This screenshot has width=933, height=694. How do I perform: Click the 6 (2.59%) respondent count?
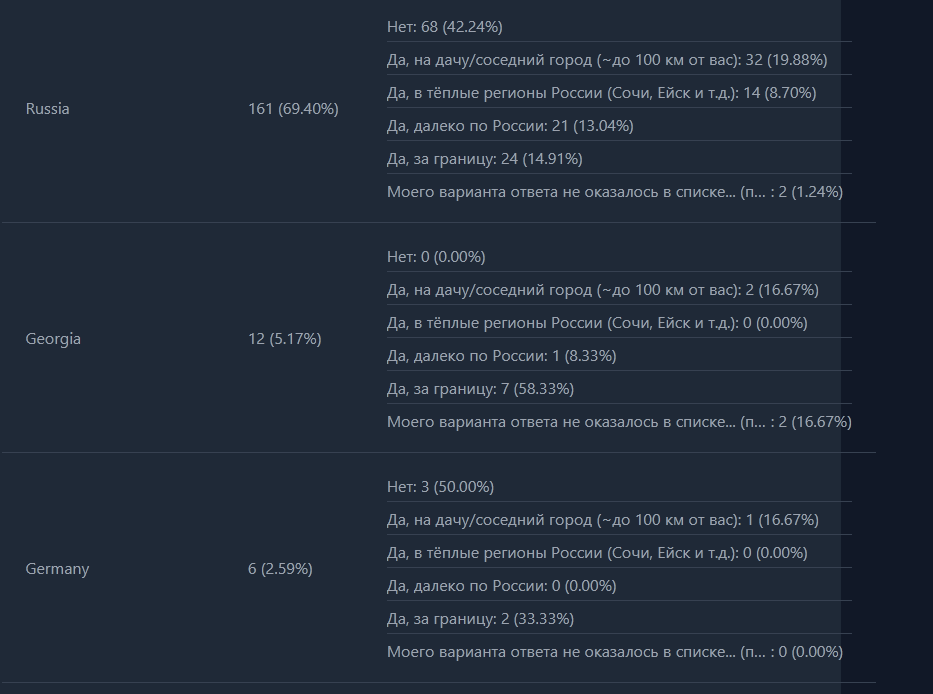tap(280, 569)
